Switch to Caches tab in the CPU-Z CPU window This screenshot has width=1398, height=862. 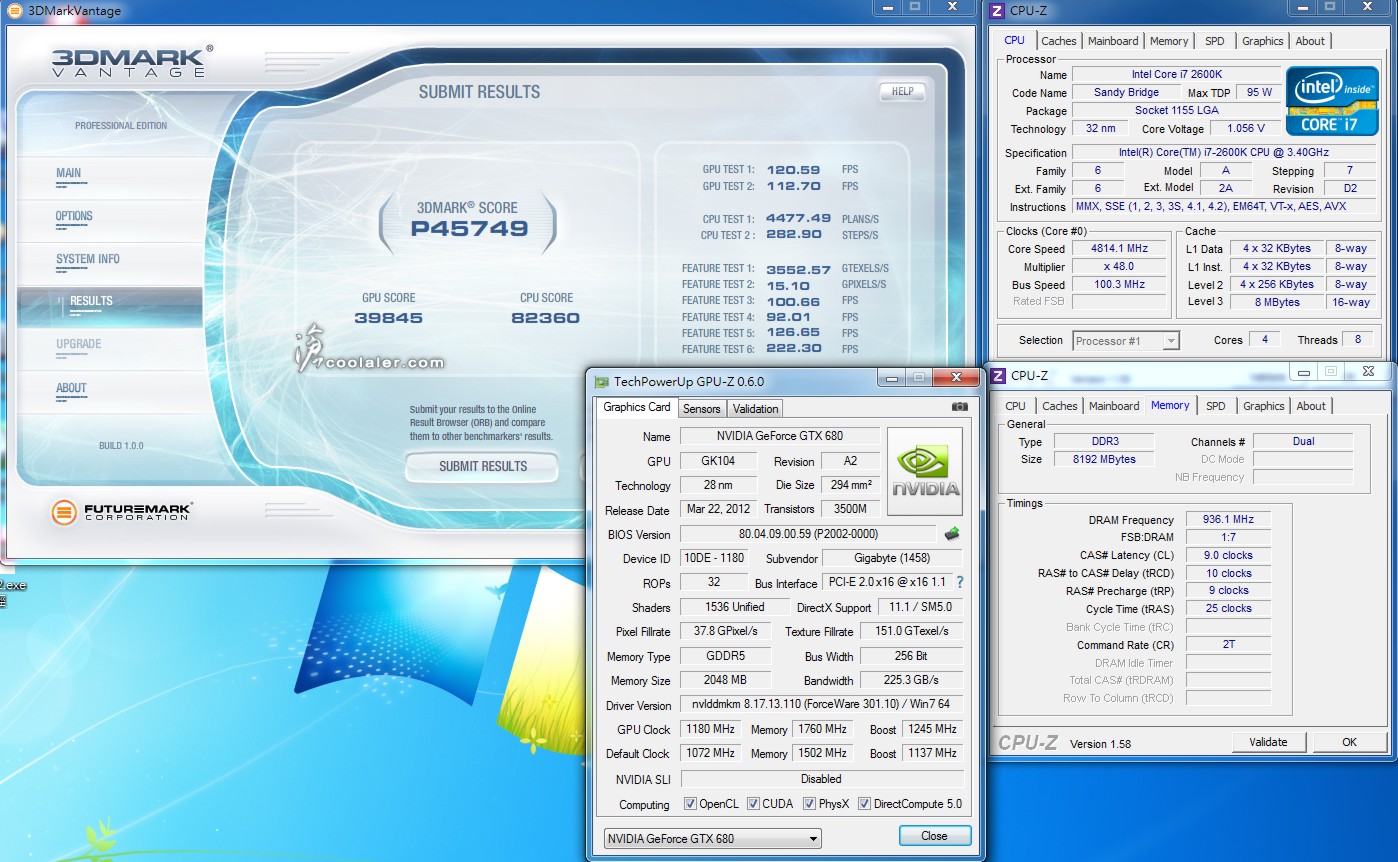coord(1058,41)
